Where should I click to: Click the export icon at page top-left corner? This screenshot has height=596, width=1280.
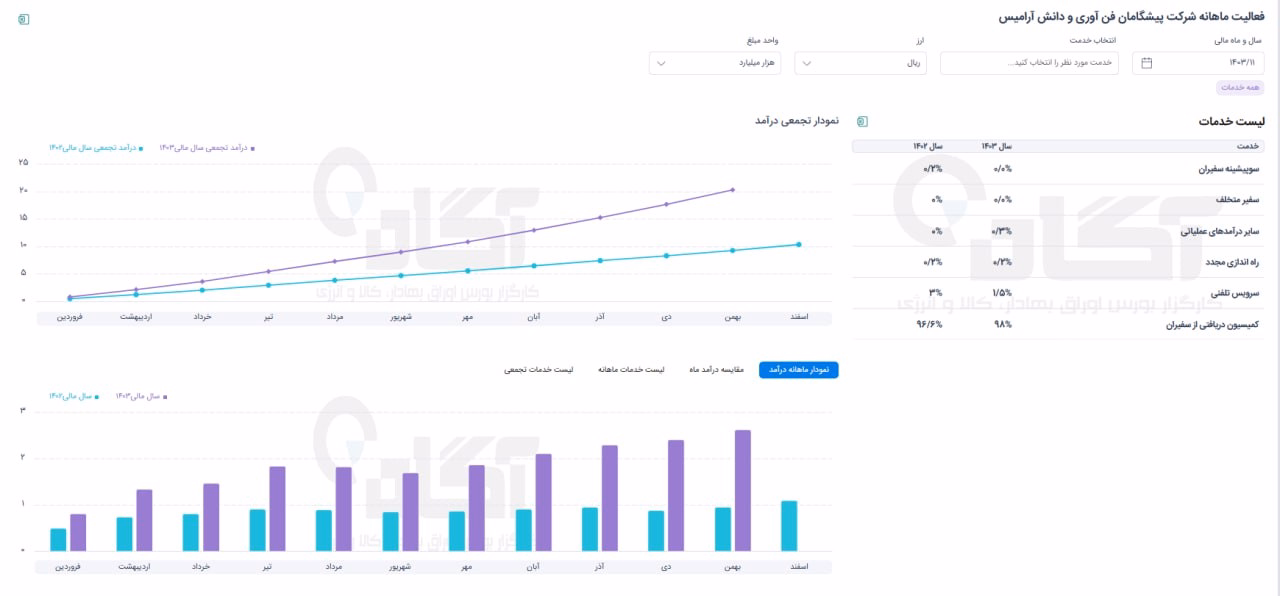tap(24, 19)
